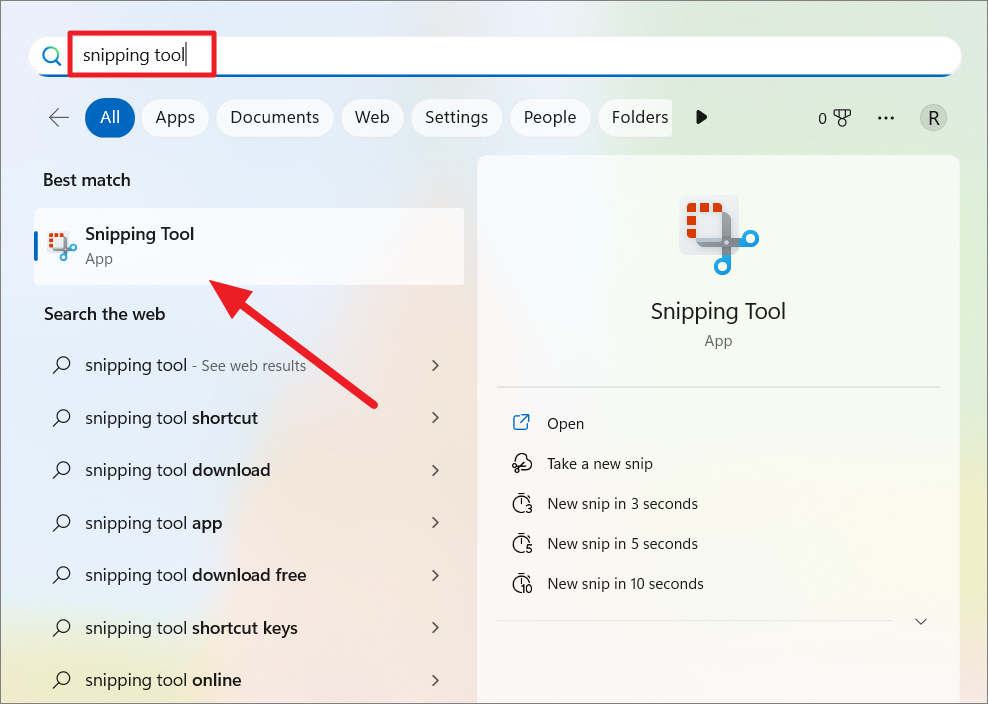The image size is (988, 704).
Task: Open the three-dot more options menu
Action: click(886, 118)
